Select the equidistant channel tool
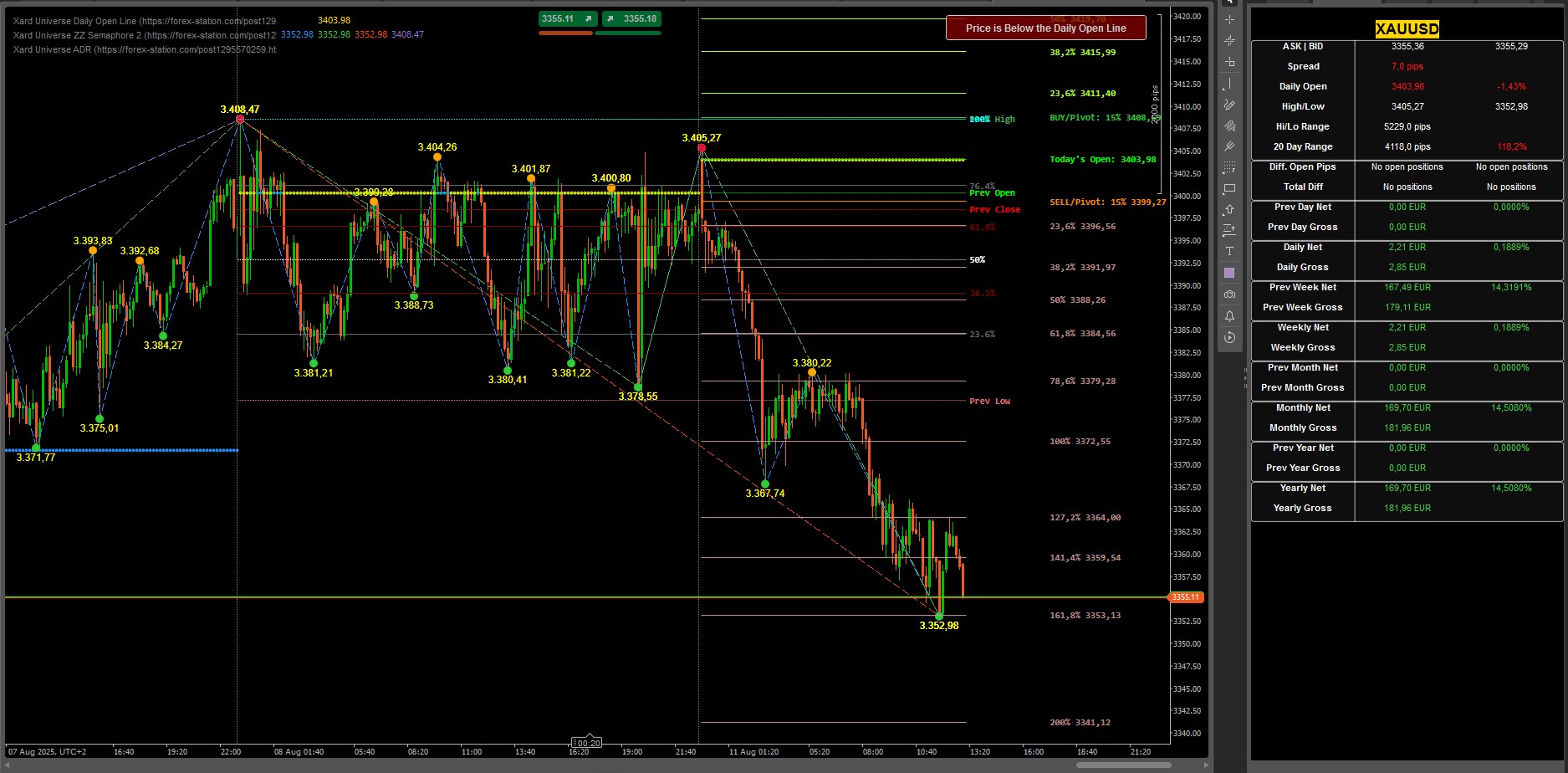This screenshot has height=773, width=1568. coord(1229,125)
